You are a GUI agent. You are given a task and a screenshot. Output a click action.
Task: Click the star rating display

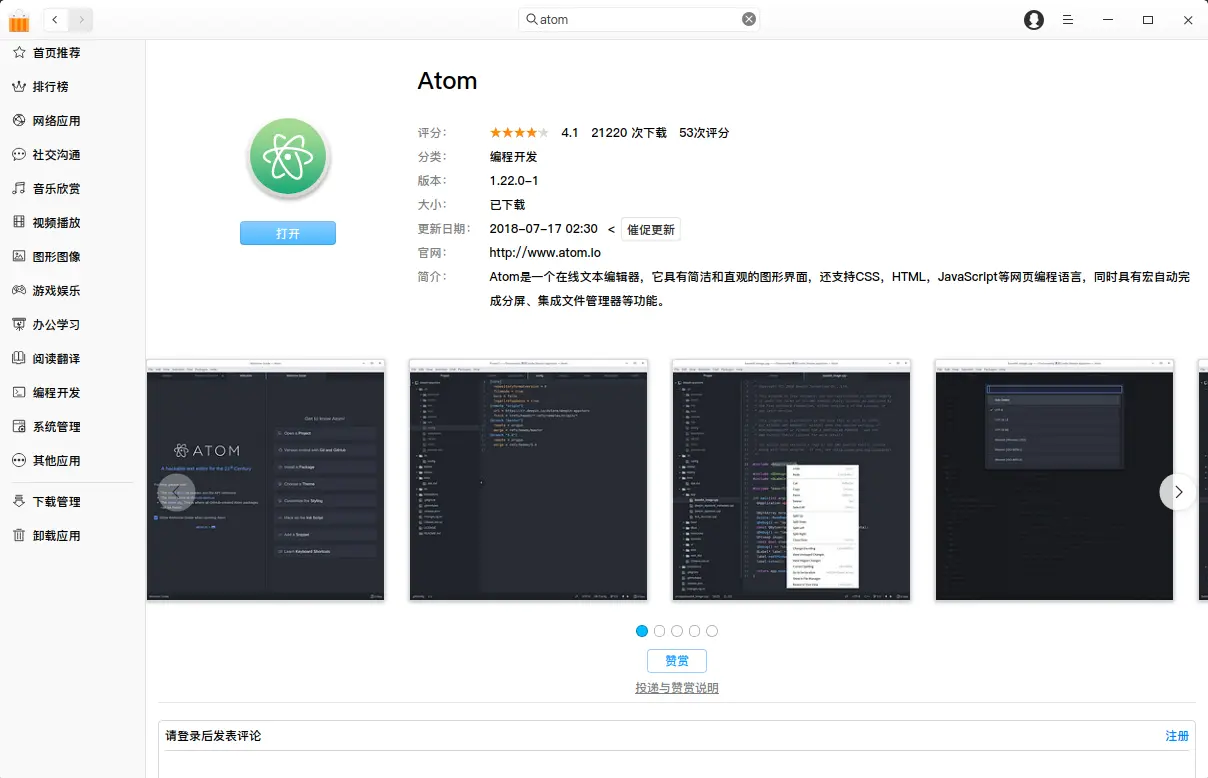coord(519,132)
